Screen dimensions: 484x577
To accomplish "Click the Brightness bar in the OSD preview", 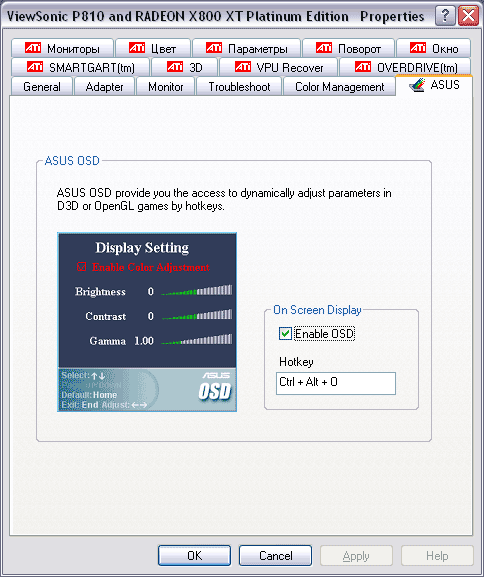I will pyautogui.click(x=197, y=290).
